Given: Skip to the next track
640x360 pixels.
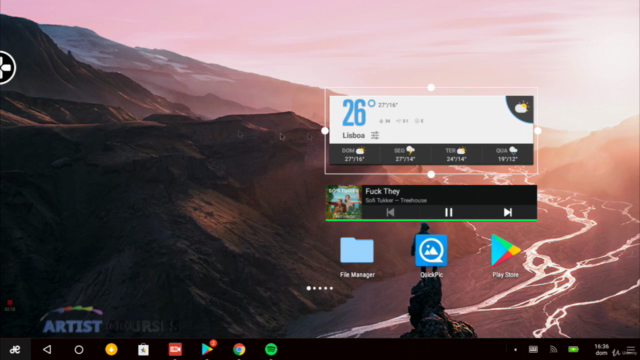Looking at the screenshot, I should pyautogui.click(x=507, y=212).
